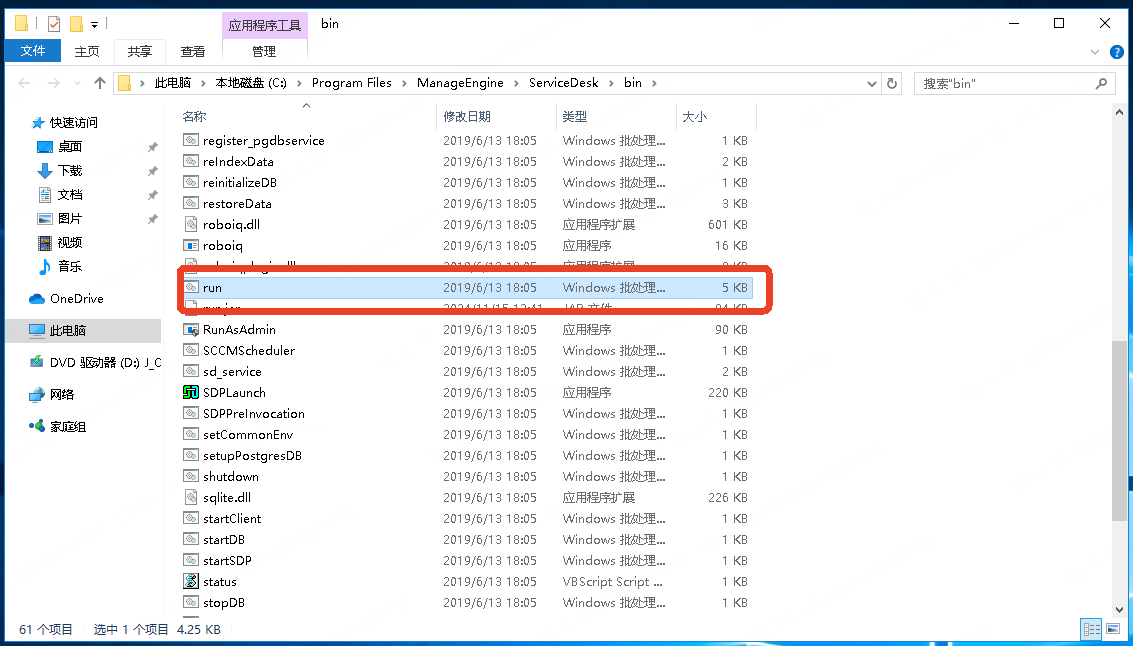Open the recent locations dropdown arrow
Viewport: 1133px width, 646px height.
(x=77, y=84)
